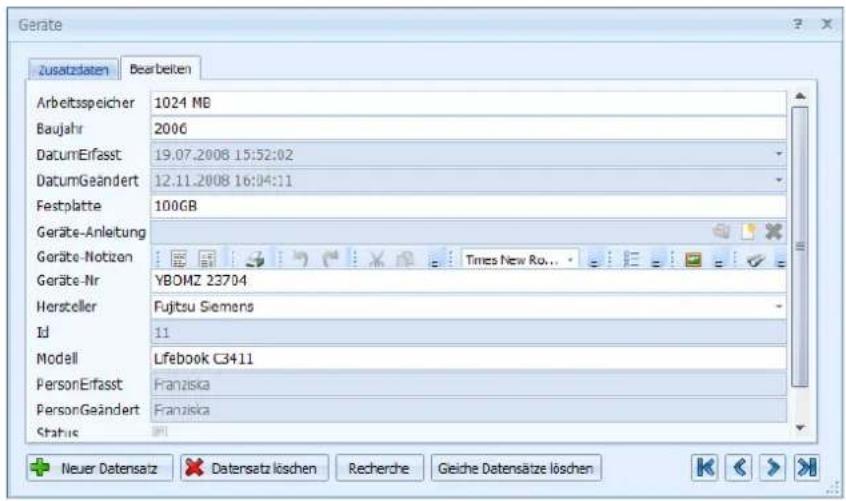
Task: Click the last tool icon in notes toolbar
Action: pos(755,260)
